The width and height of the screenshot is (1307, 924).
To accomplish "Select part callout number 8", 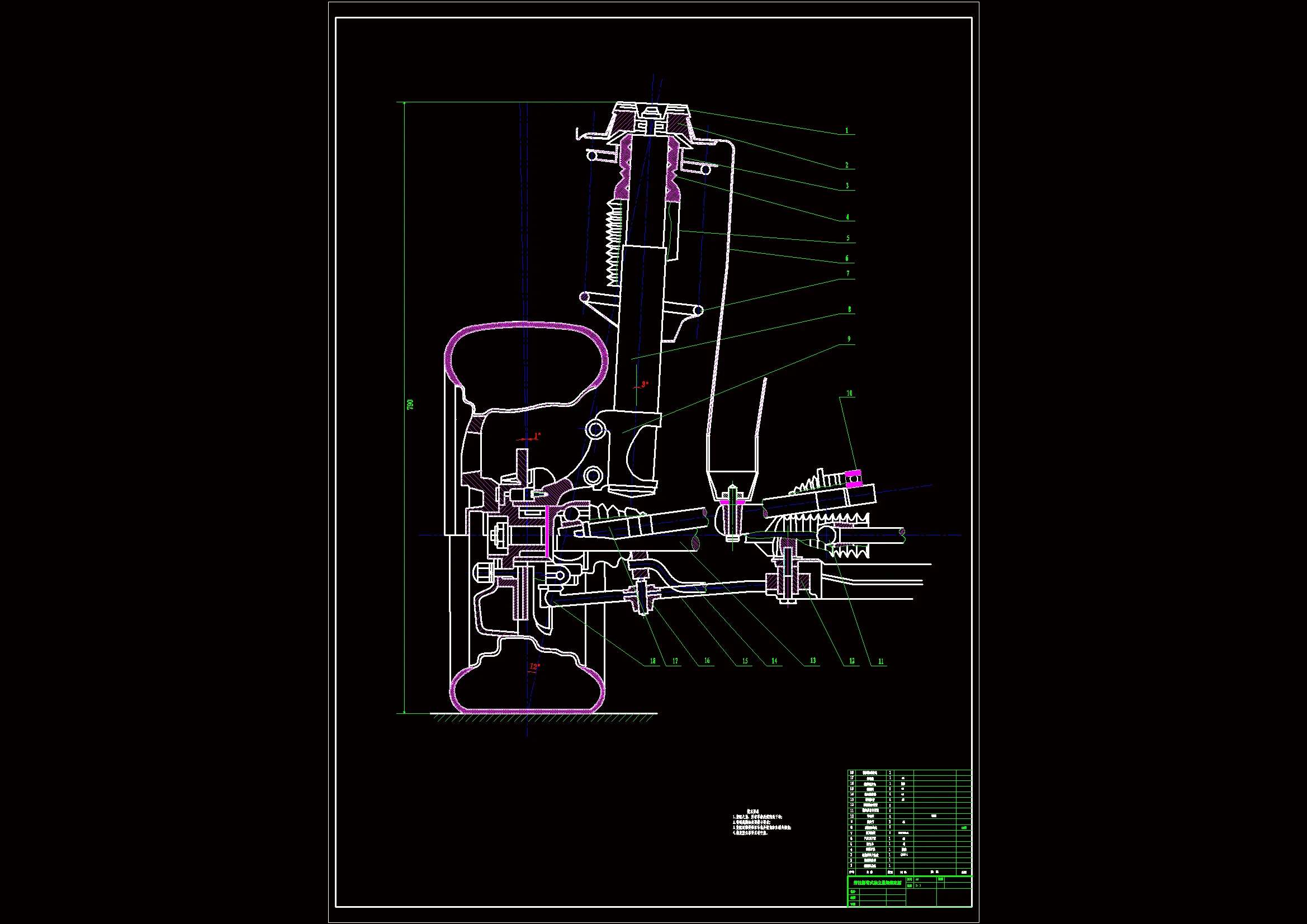I will (x=849, y=310).
